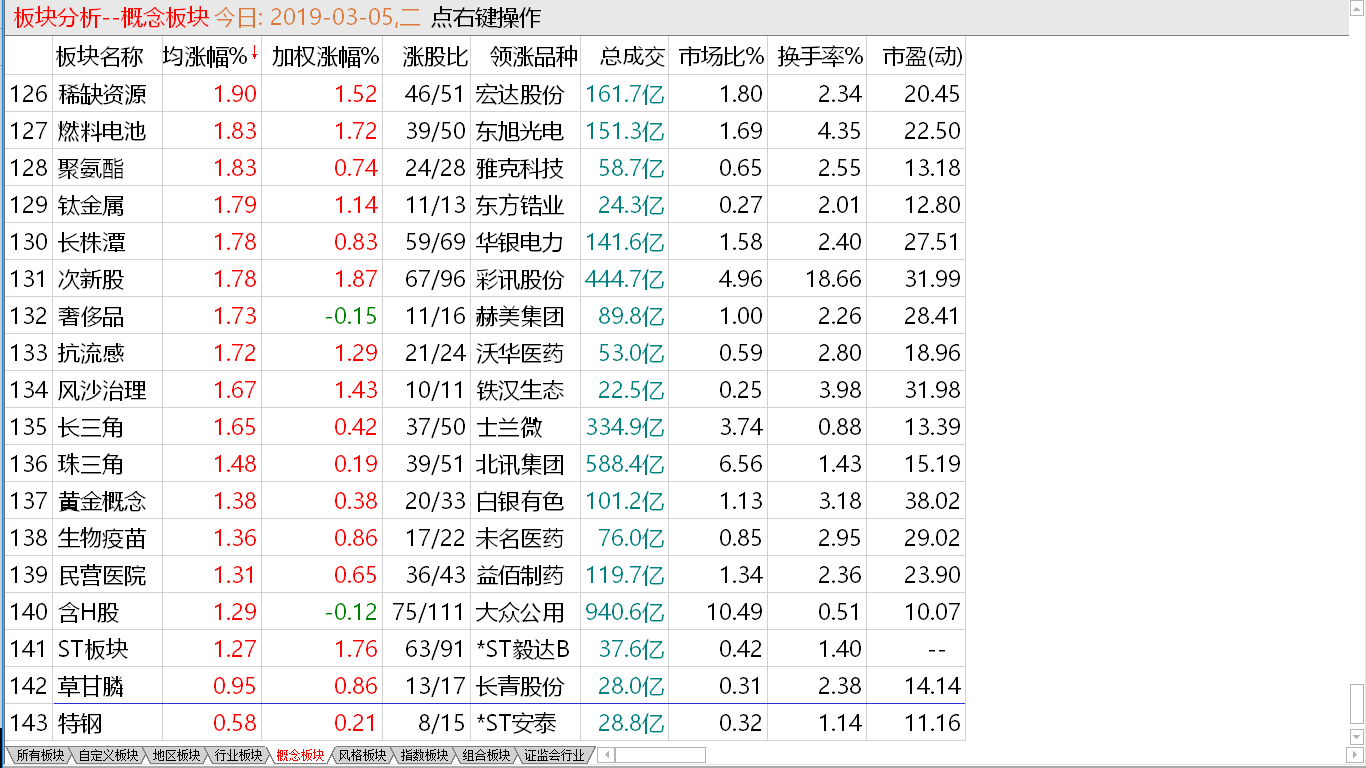Click leading stock 士兰微
The height and width of the screenshot is (768, 1366).
[509, 427]
